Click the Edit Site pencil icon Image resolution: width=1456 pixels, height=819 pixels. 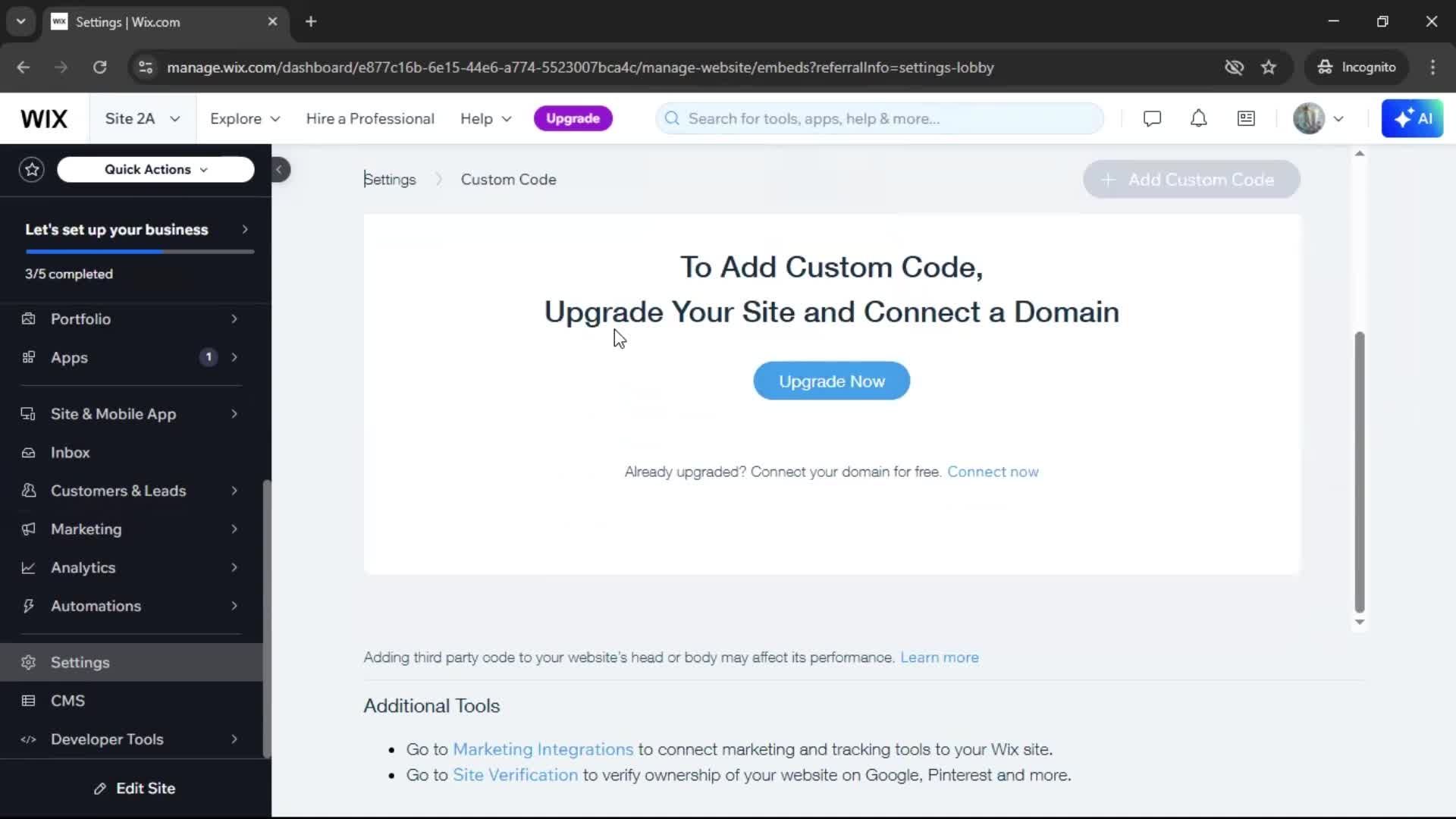coord(99,789)
